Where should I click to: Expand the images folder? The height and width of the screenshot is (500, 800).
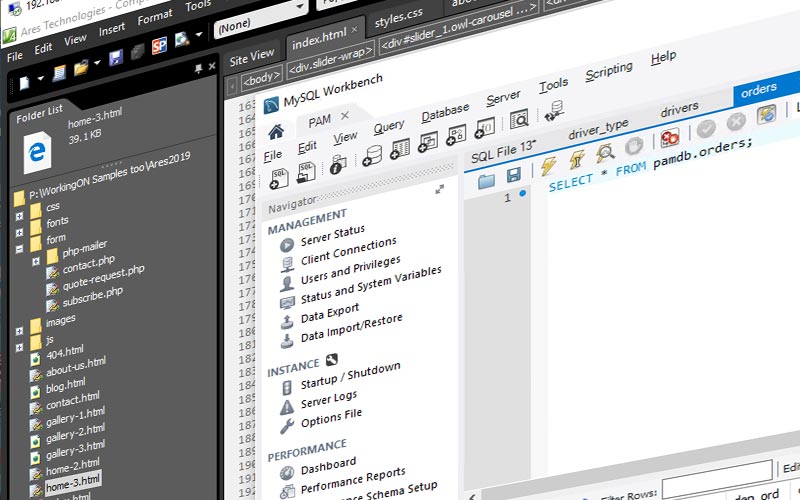pos(19,331)
